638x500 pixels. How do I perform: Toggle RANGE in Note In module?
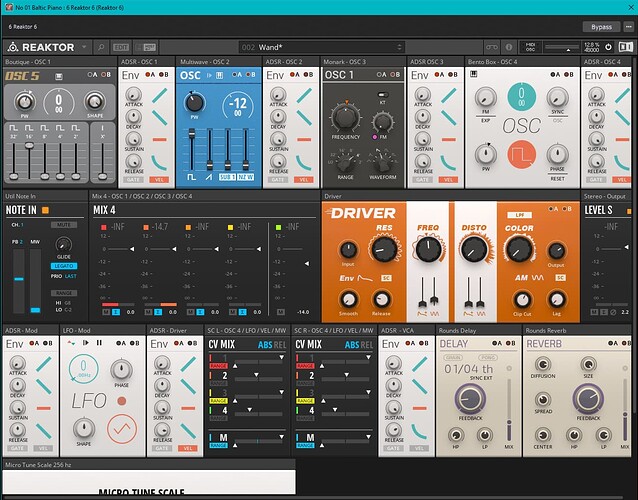(64, 293)
